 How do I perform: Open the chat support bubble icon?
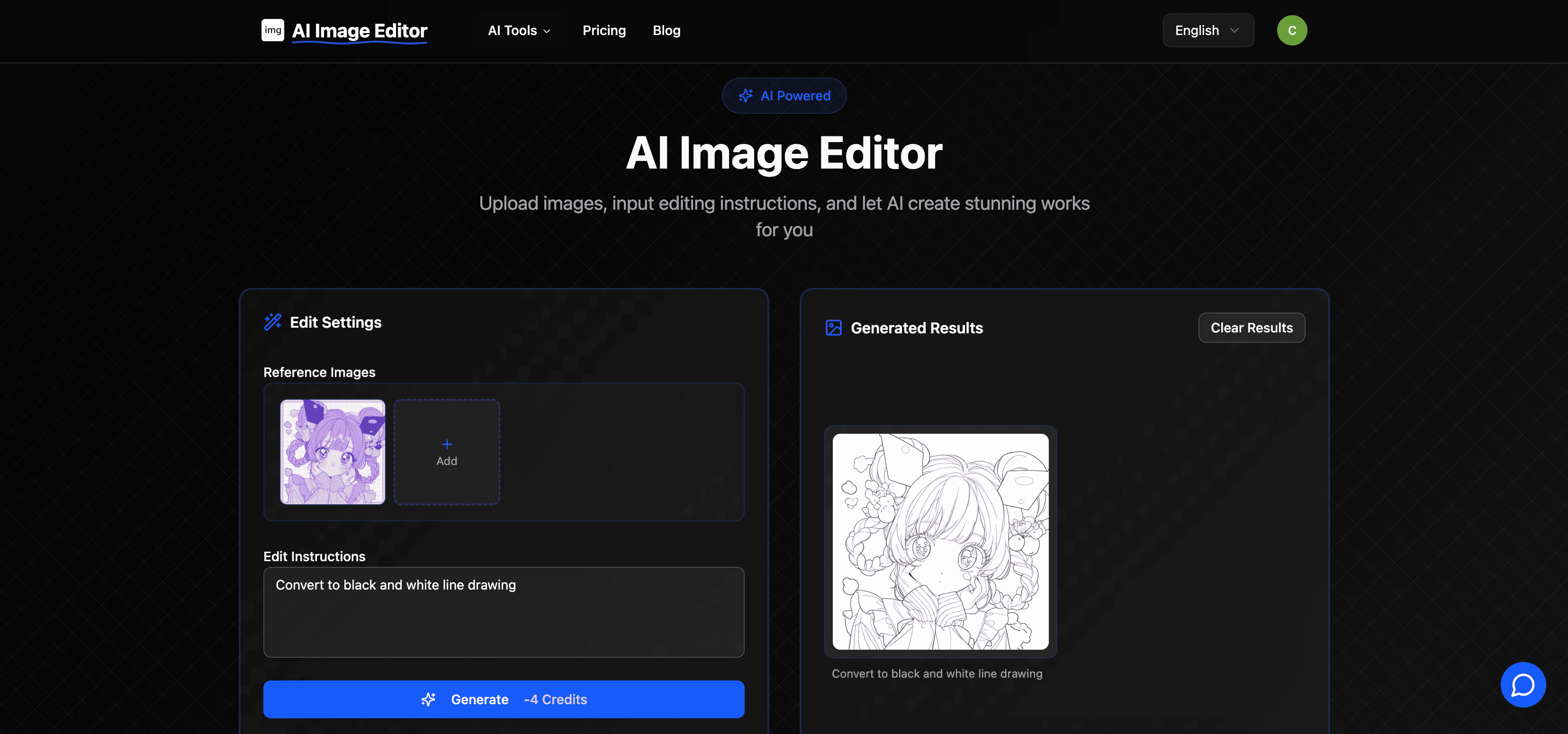pyautogui.click(x=1523, y=684)
